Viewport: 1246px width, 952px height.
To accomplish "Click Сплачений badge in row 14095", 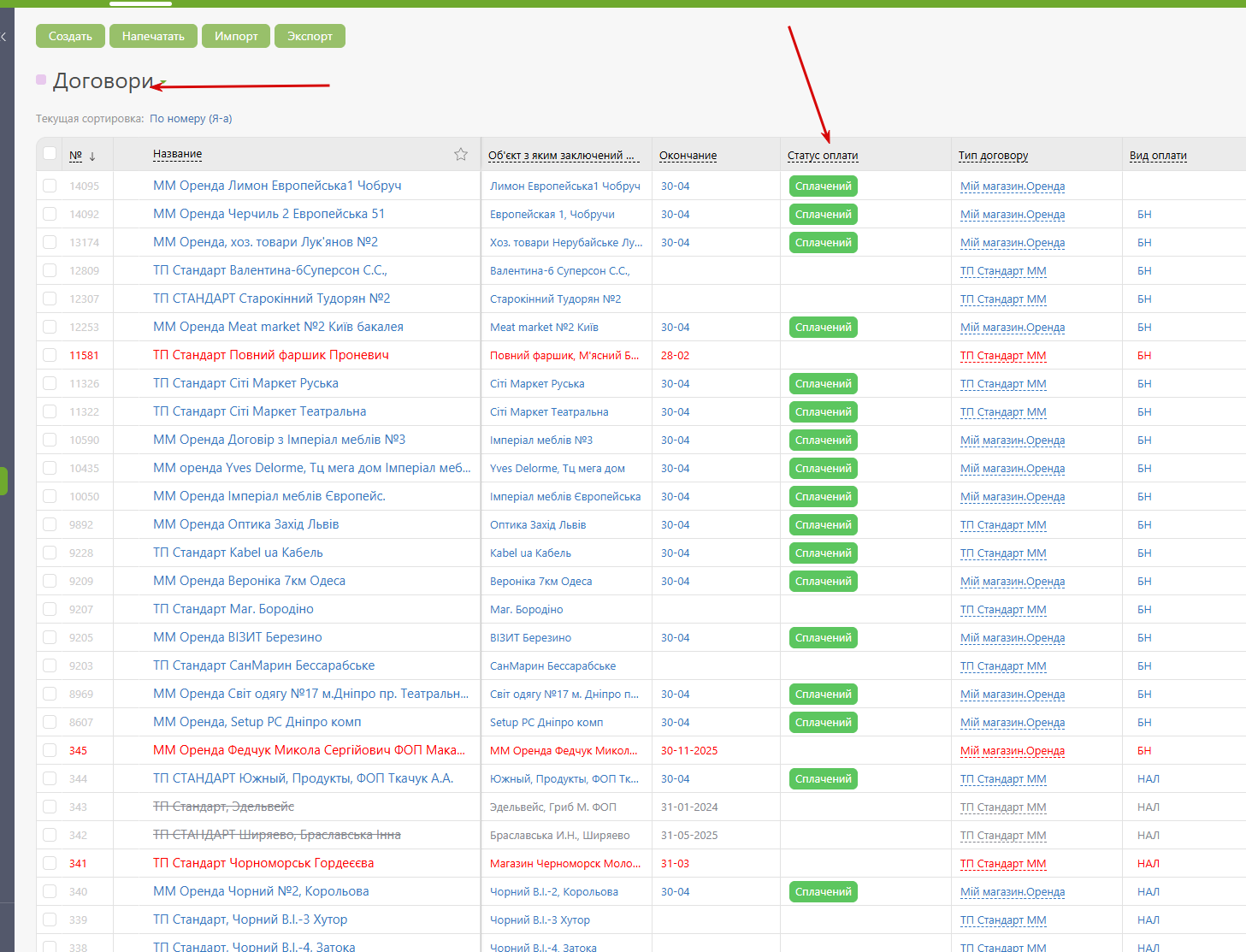I will click(824, 186).
